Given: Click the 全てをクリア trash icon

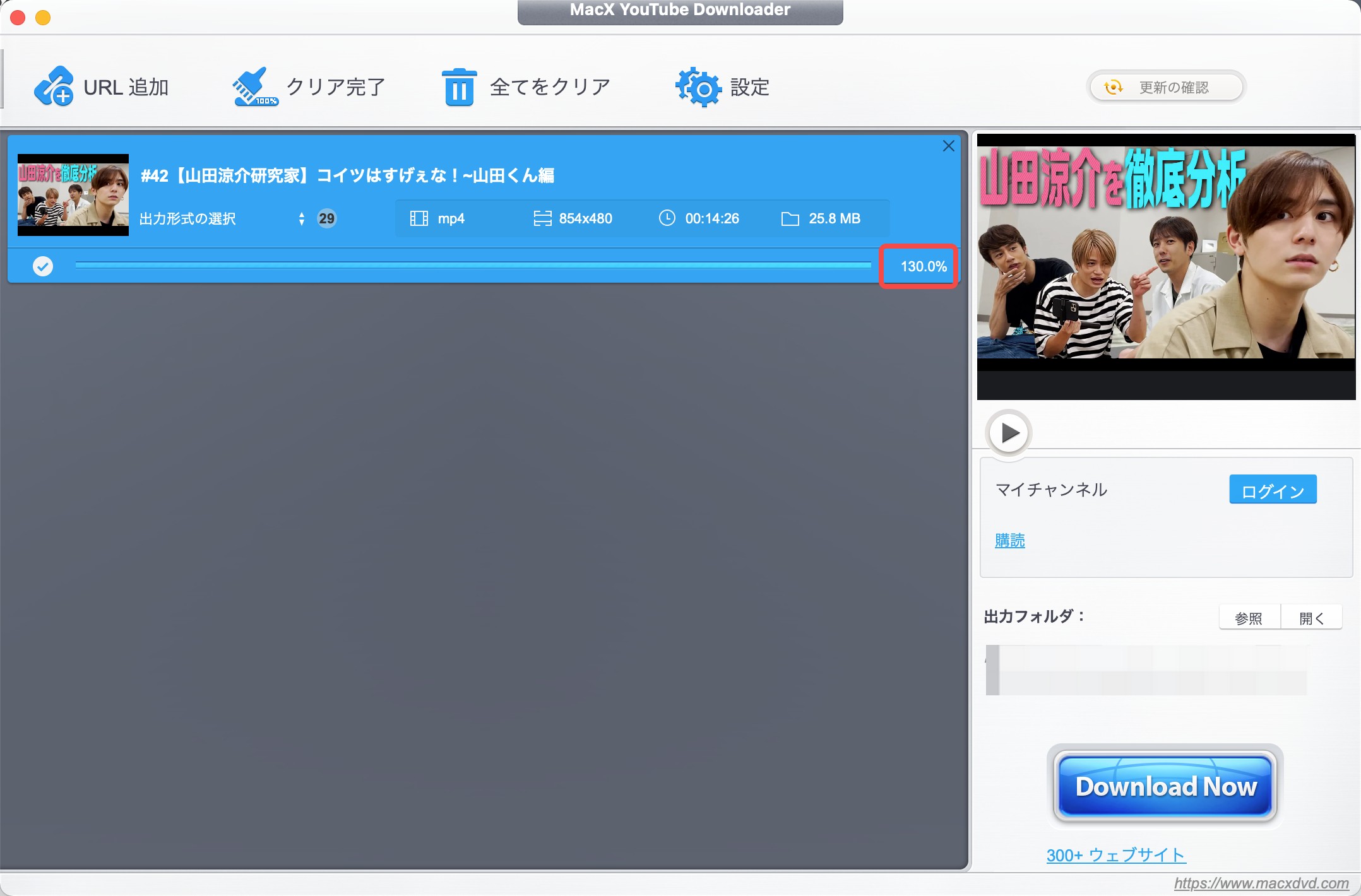Looking at the screenshot, I should (460, 87).
